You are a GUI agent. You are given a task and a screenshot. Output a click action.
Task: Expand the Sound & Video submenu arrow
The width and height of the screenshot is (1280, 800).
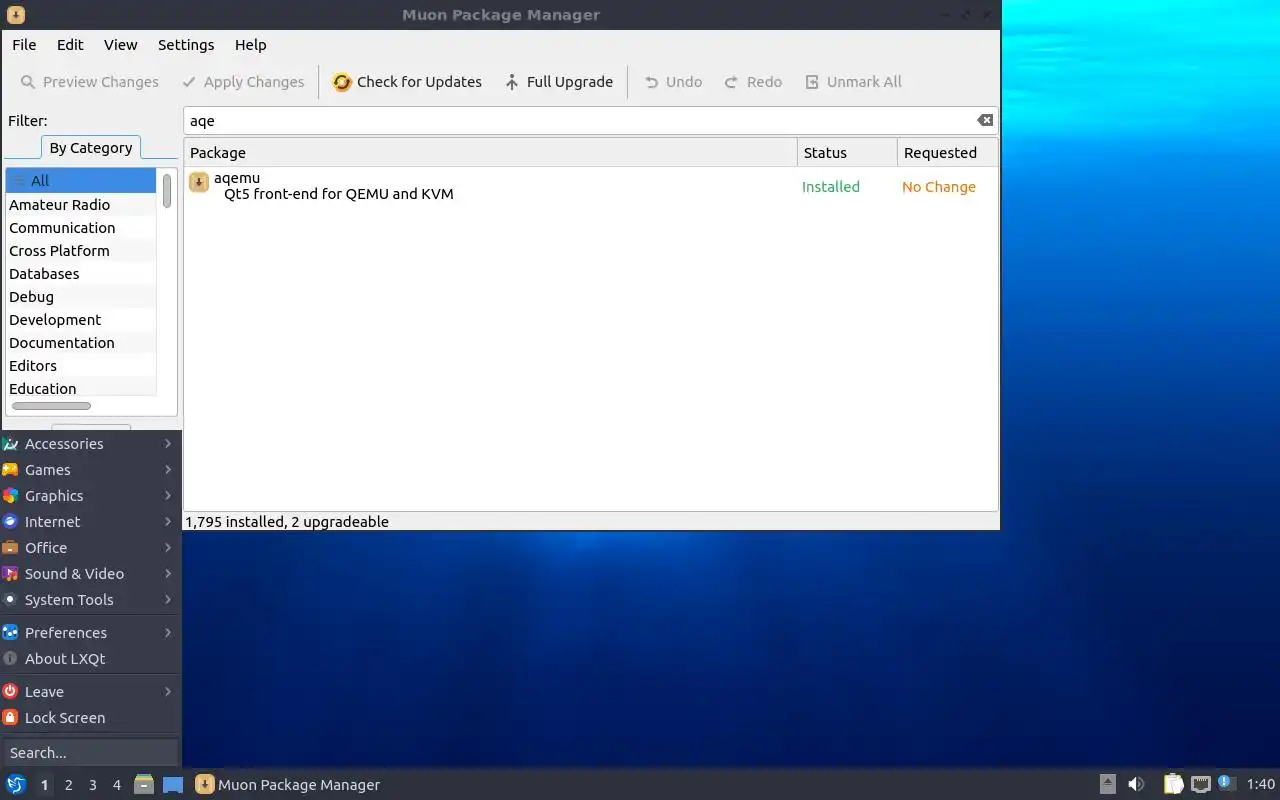[x=168, y=573]
